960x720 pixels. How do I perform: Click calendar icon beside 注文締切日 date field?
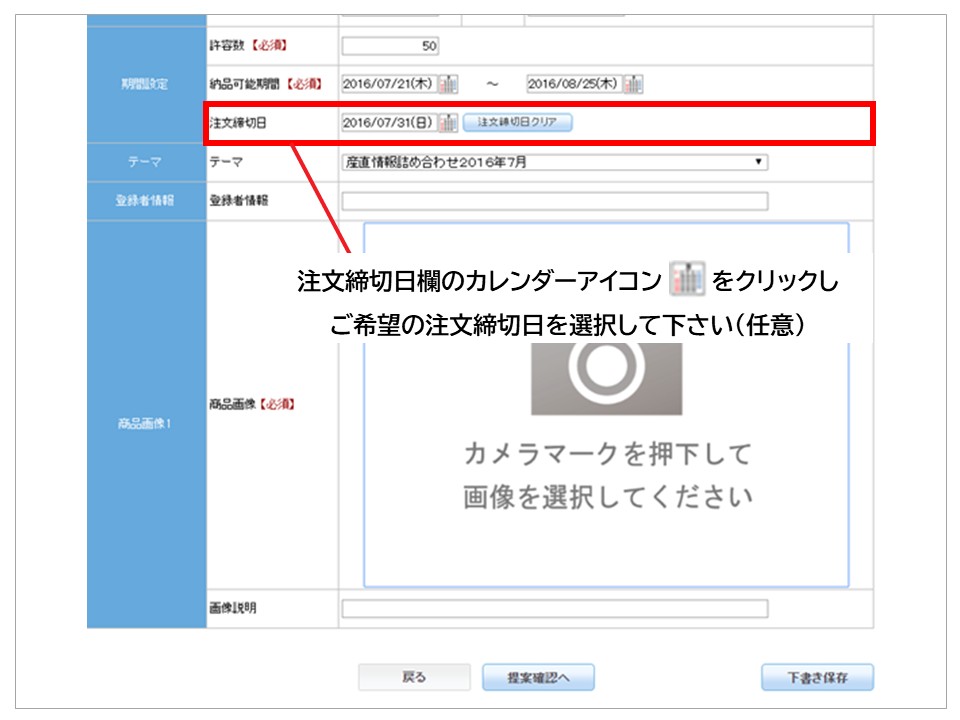[x=449, y=123]
